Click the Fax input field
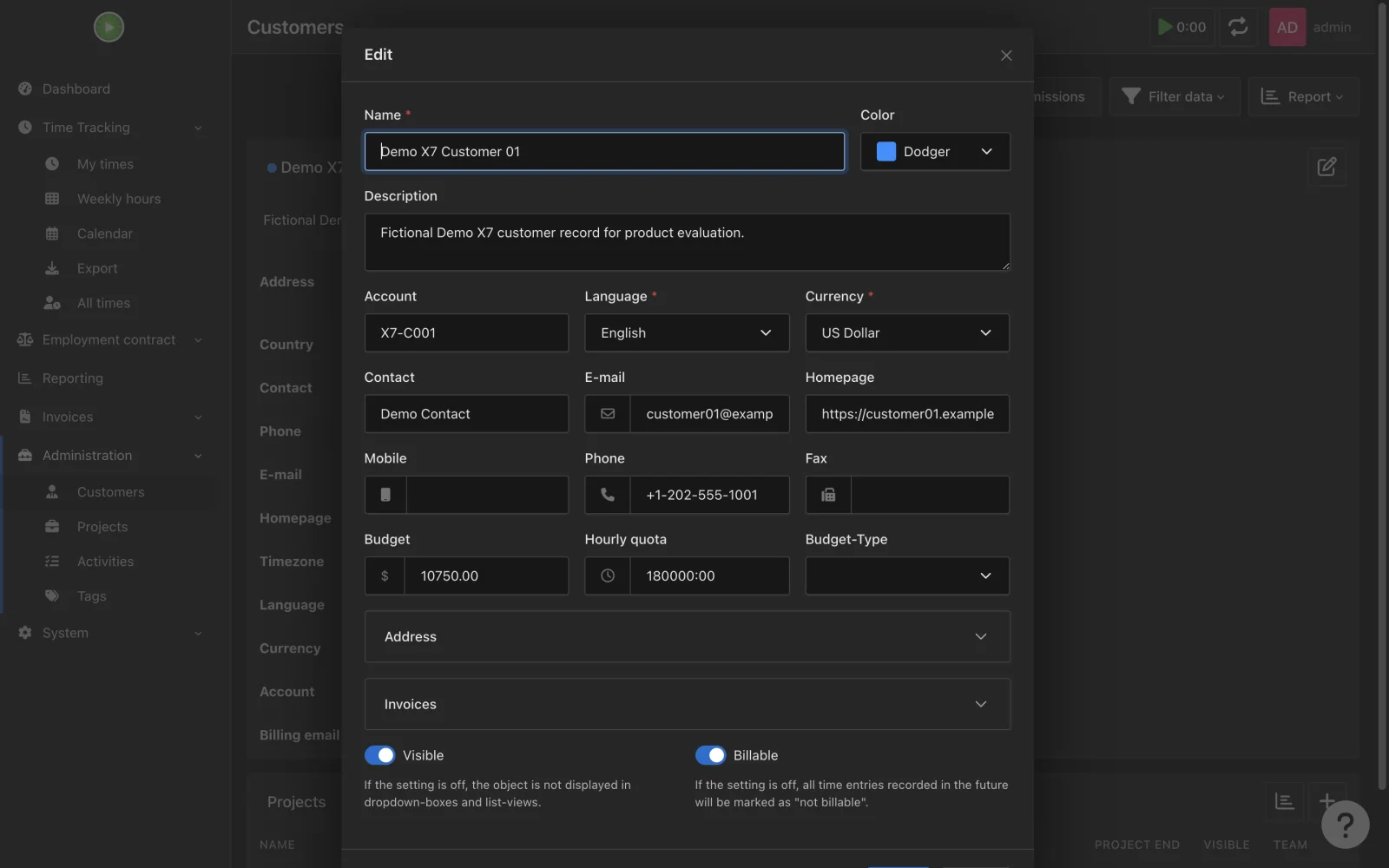This screenshot has width=1389, height=868. 930,495
